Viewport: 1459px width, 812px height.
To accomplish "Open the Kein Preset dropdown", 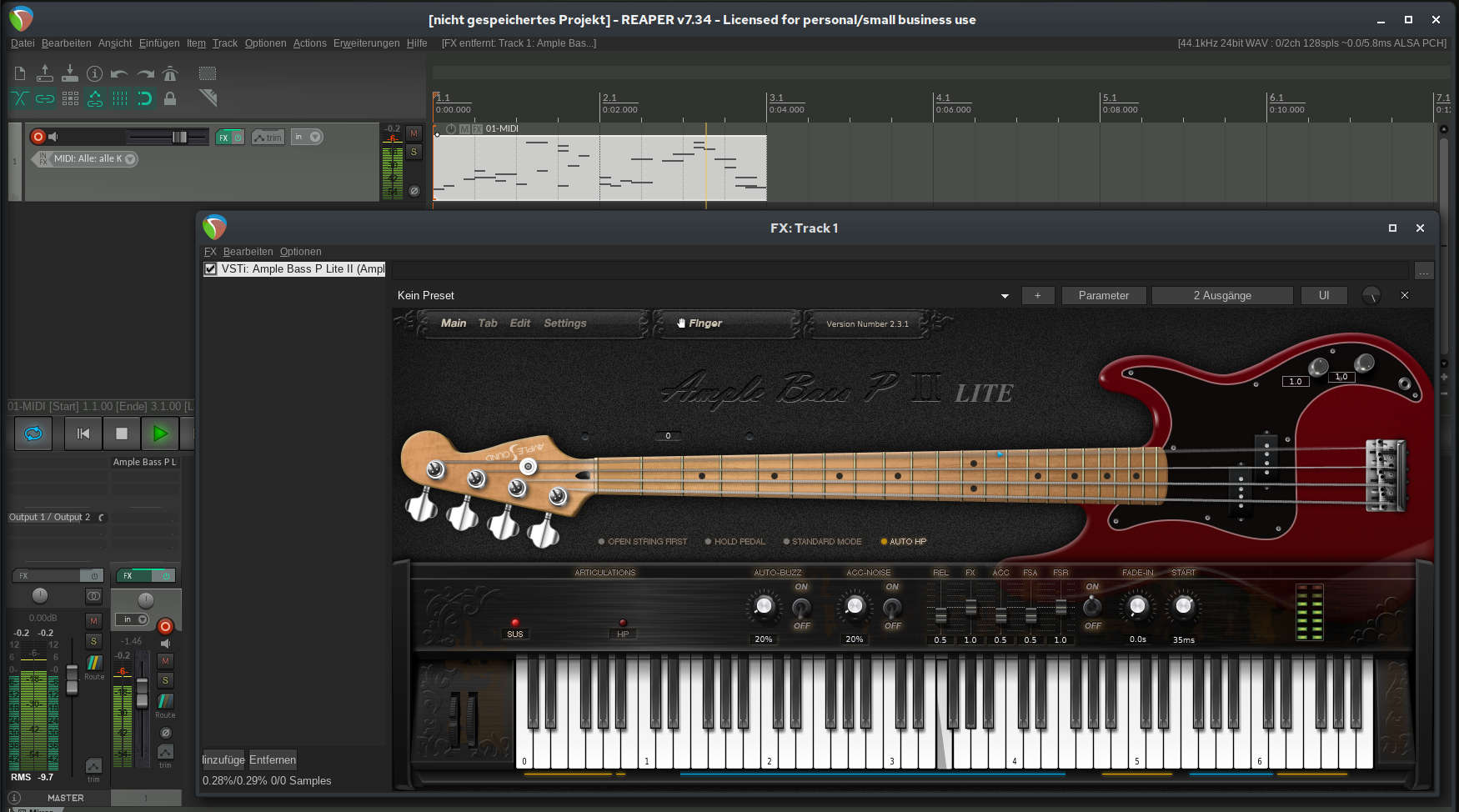I will coord(703,296).
